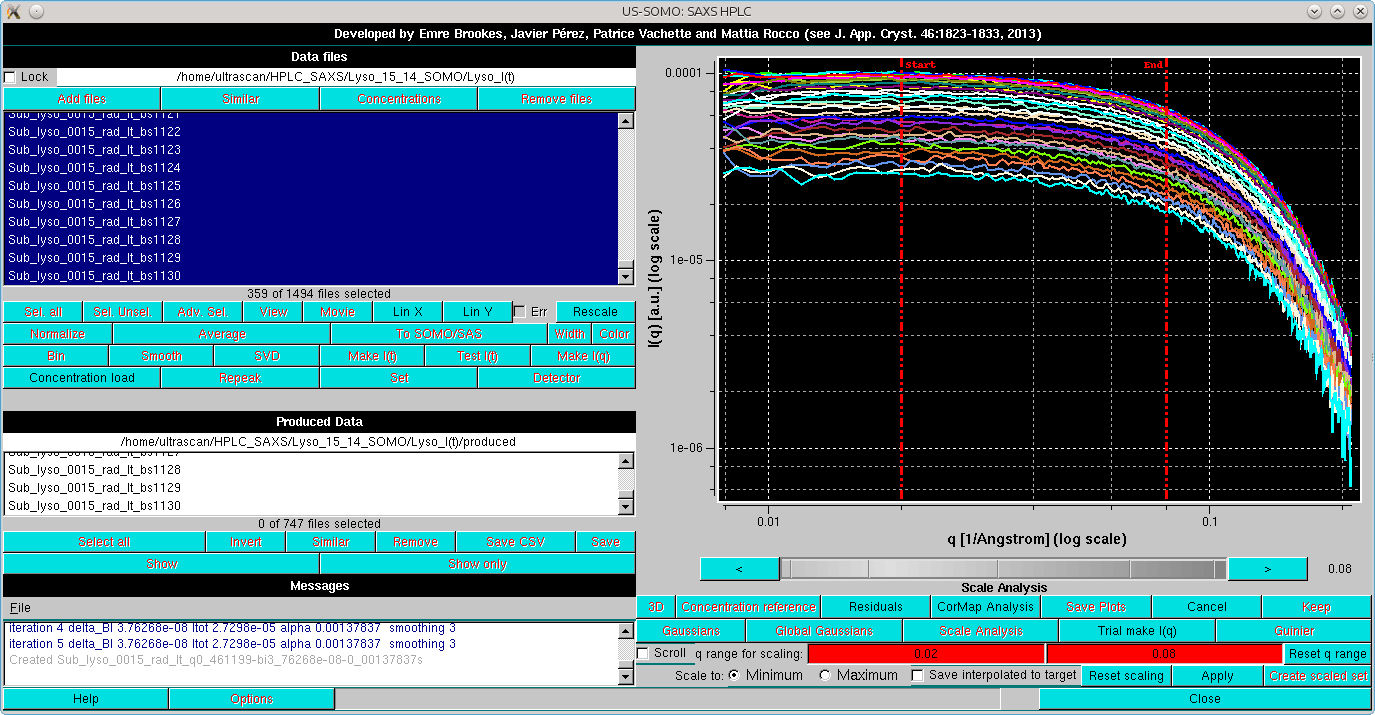Run CorMap Analysis

[x=985, y=606]
